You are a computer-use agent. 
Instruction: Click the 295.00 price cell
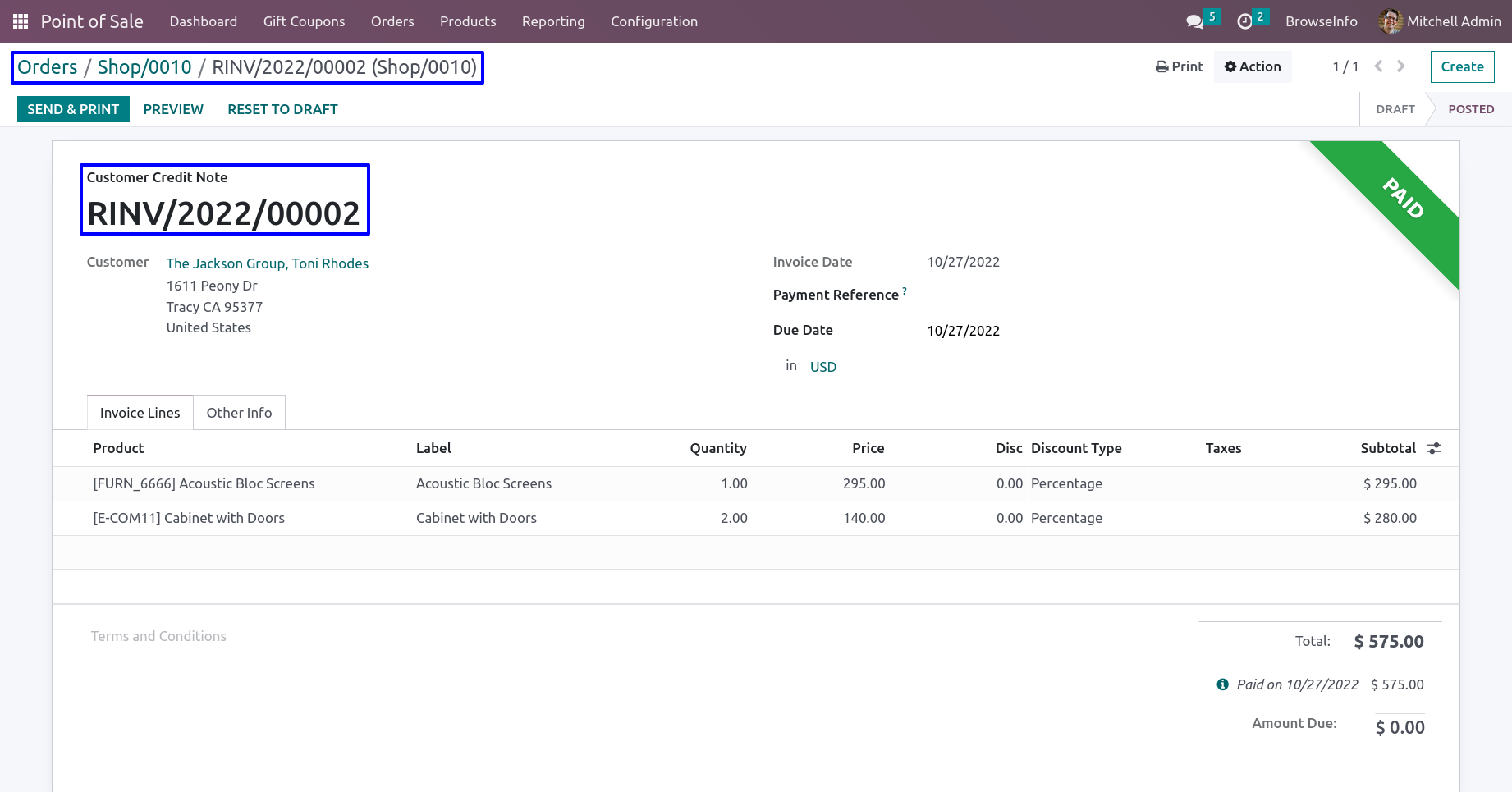pos(864,483)
